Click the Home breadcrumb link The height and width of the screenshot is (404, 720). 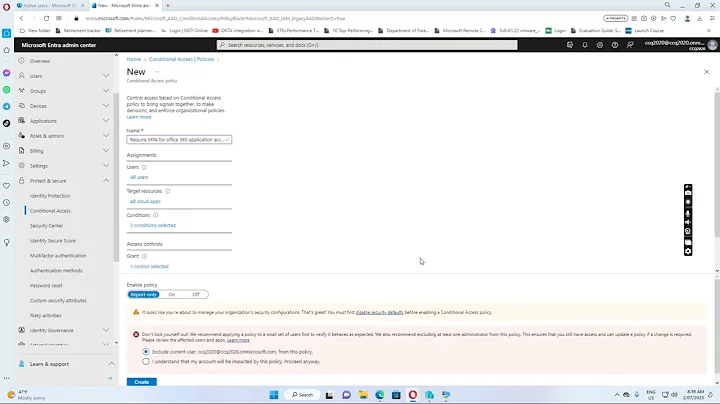[x=134, y=59]
